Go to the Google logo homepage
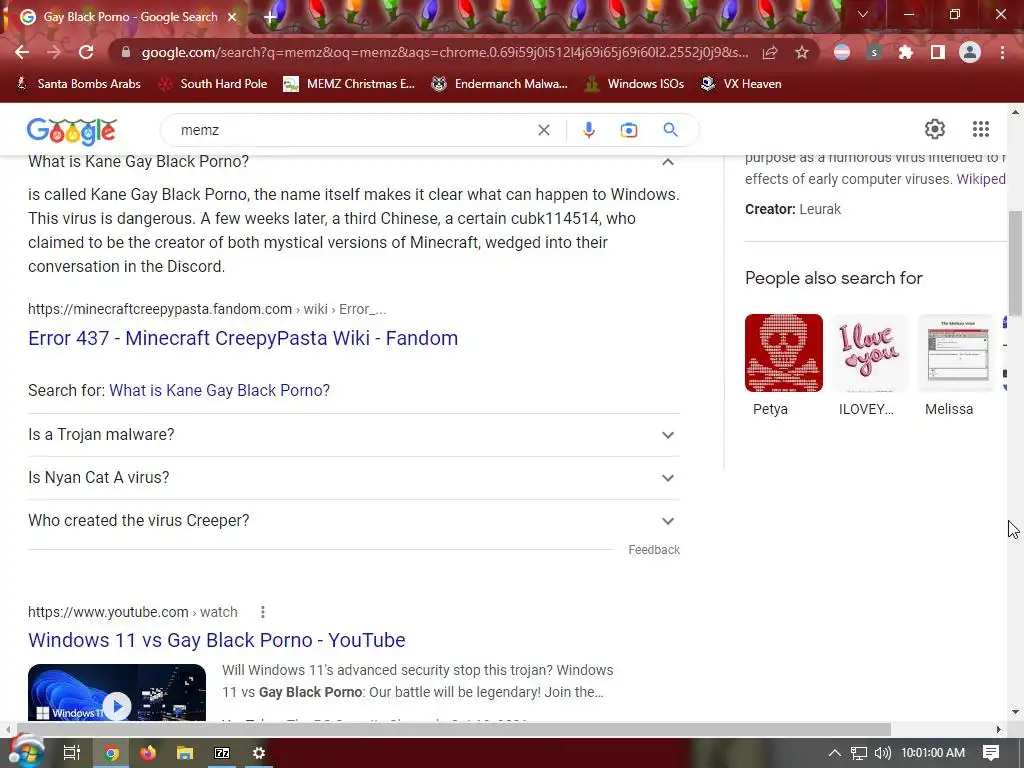The height and width of the screenshot is (768, 1024). [72, 131]
